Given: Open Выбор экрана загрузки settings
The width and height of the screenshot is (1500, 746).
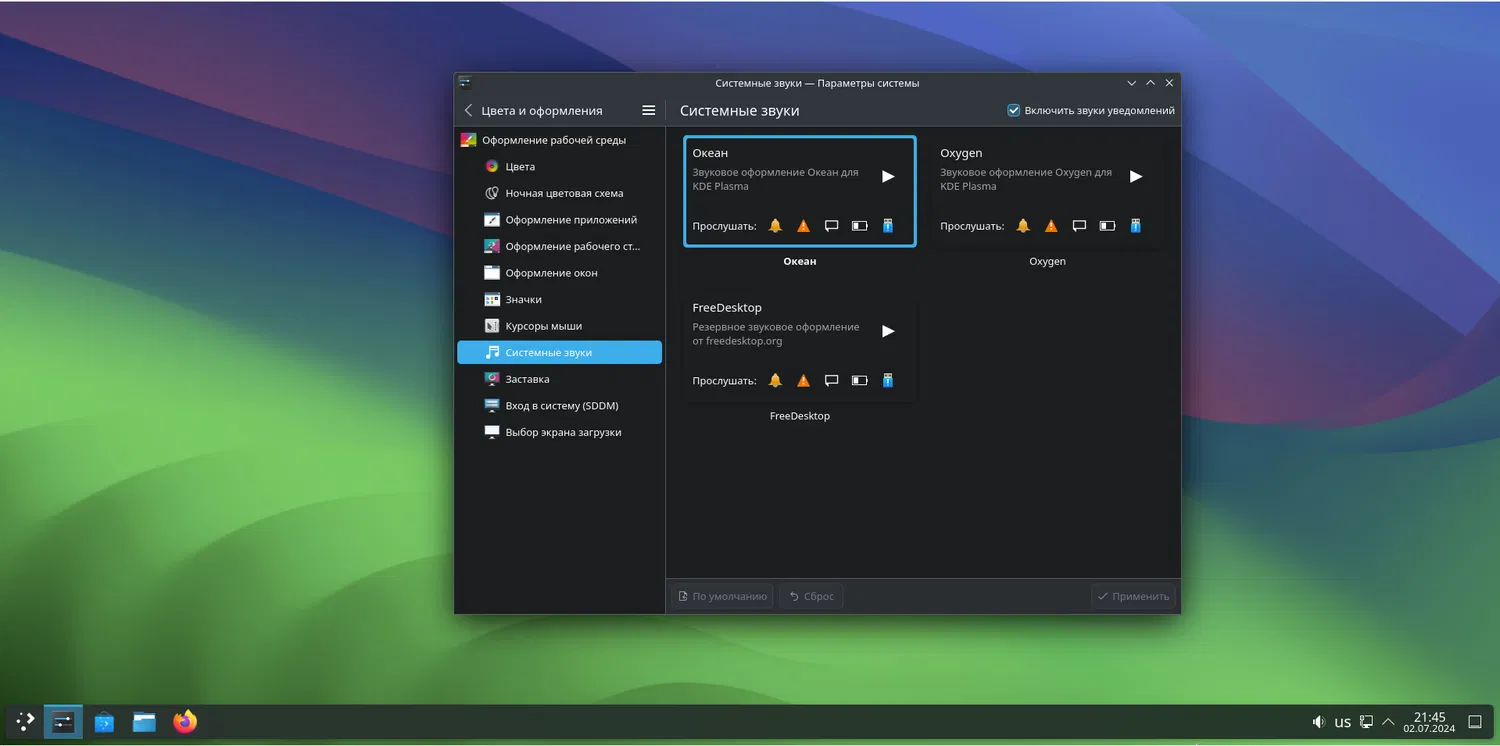Looking at the screenshot, I should pos(559,432).
